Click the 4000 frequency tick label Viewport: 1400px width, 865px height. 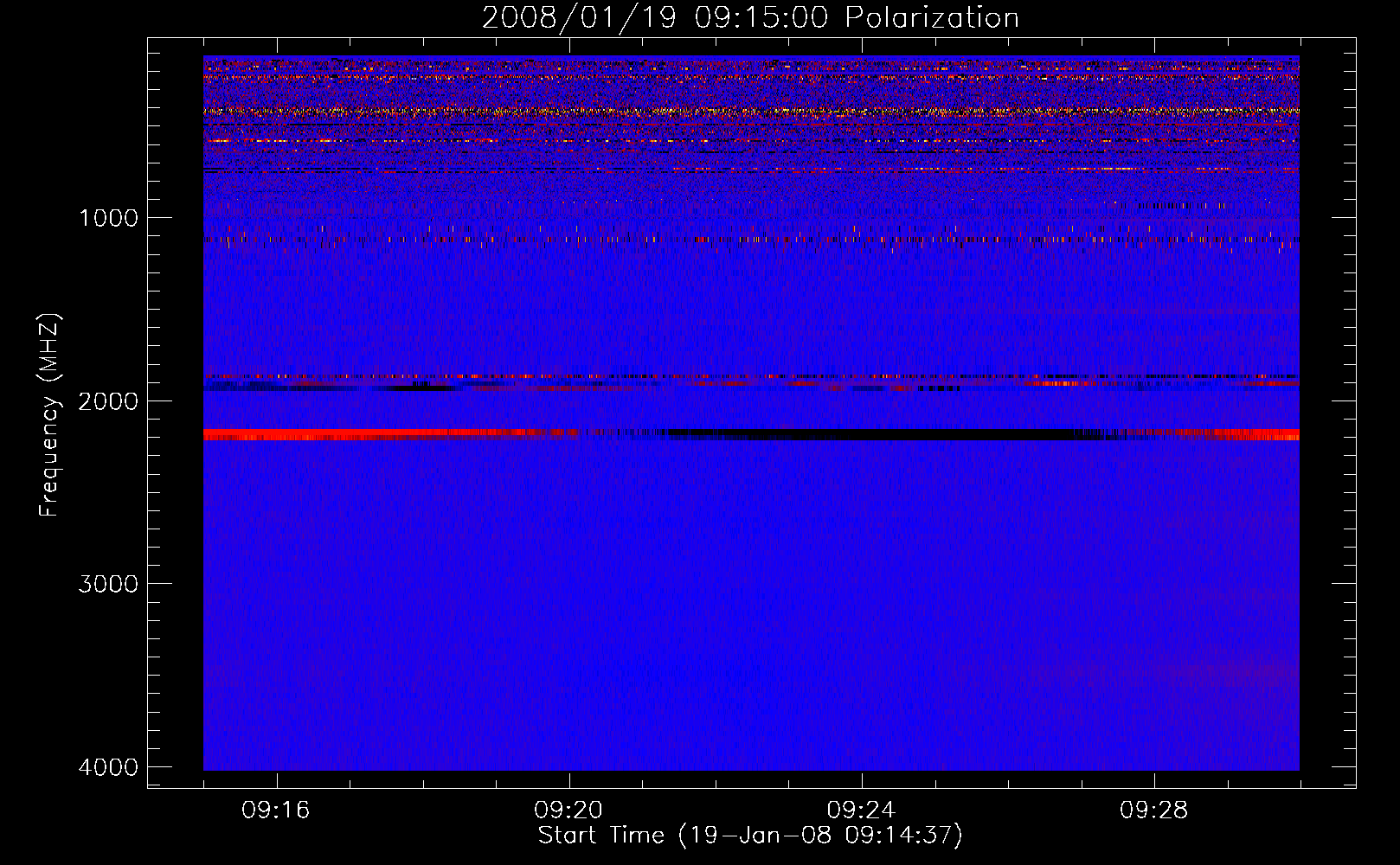click(x=108, y=767)
